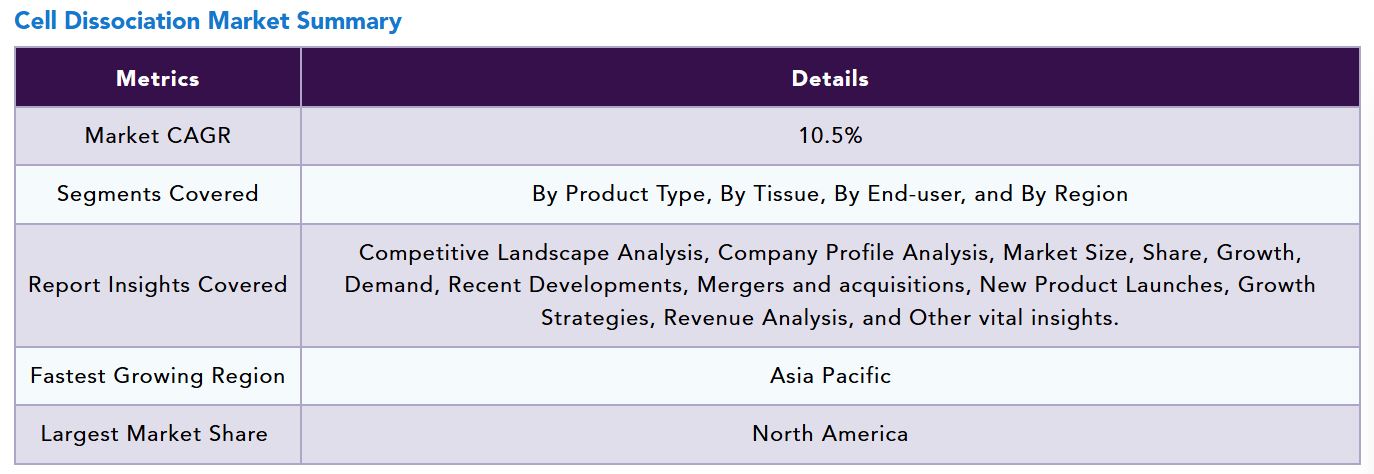
Task: Select the Metrics column header
Action: tap(158, 78)
